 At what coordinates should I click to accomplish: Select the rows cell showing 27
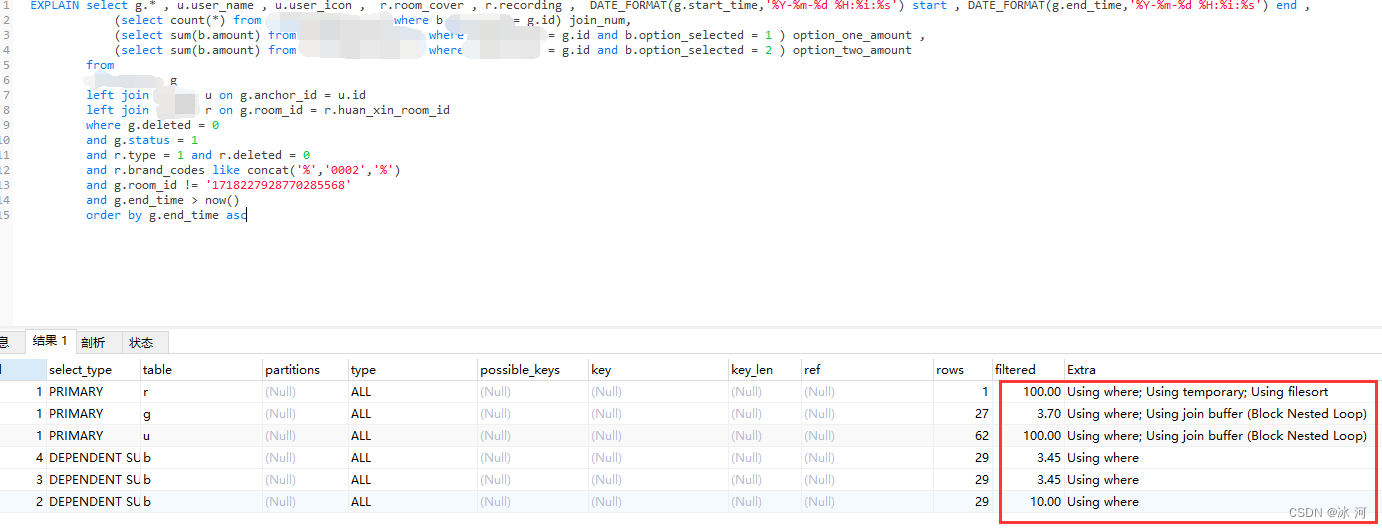(981, 413)
